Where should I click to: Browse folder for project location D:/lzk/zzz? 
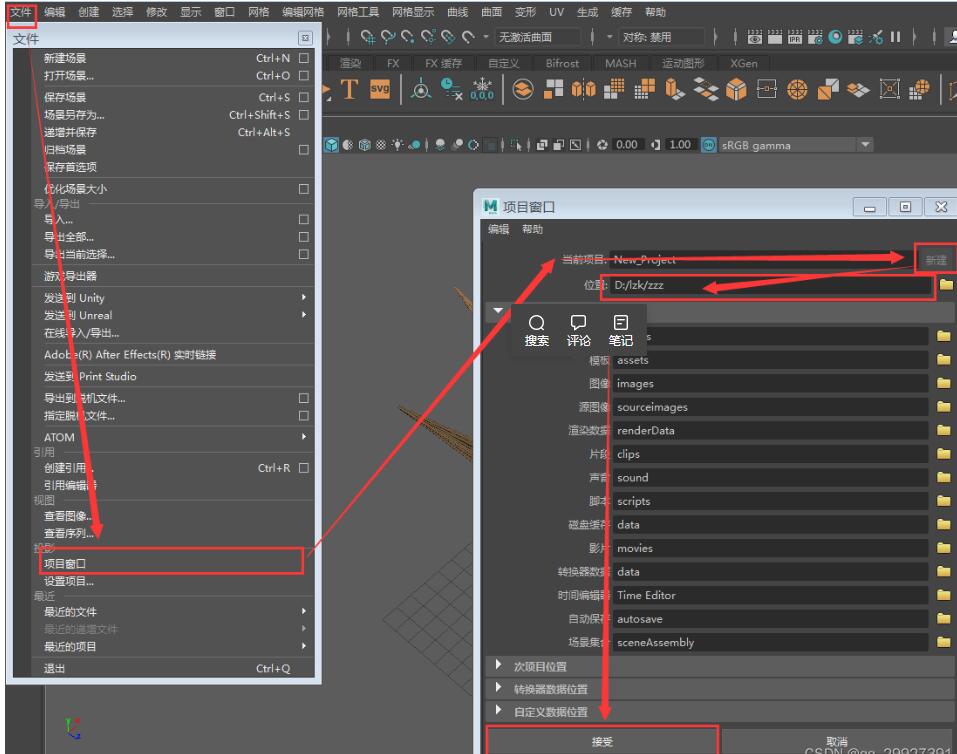tap(945, 286)
